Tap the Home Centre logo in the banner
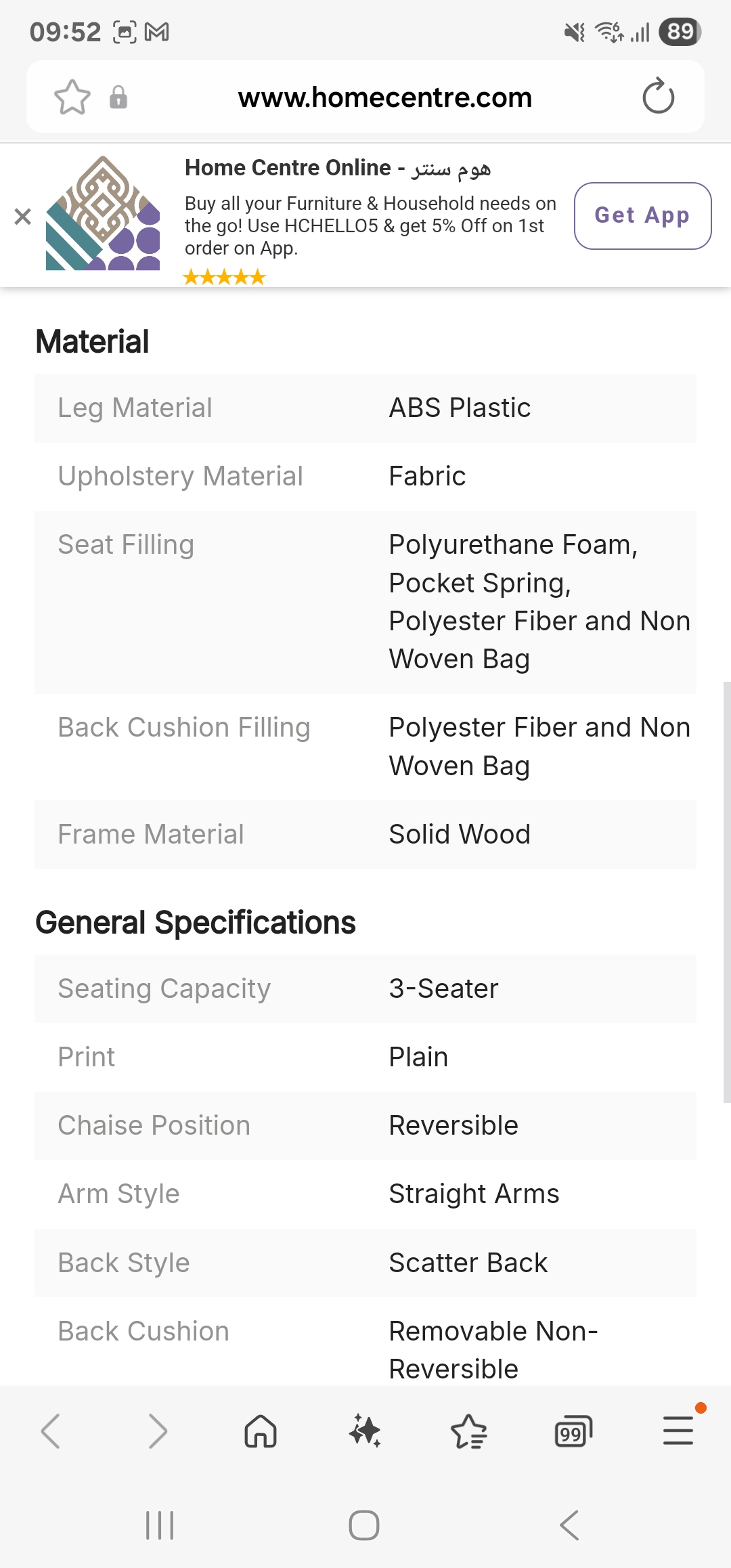The width and height of the screenshot is (731, 1568). 102,217
